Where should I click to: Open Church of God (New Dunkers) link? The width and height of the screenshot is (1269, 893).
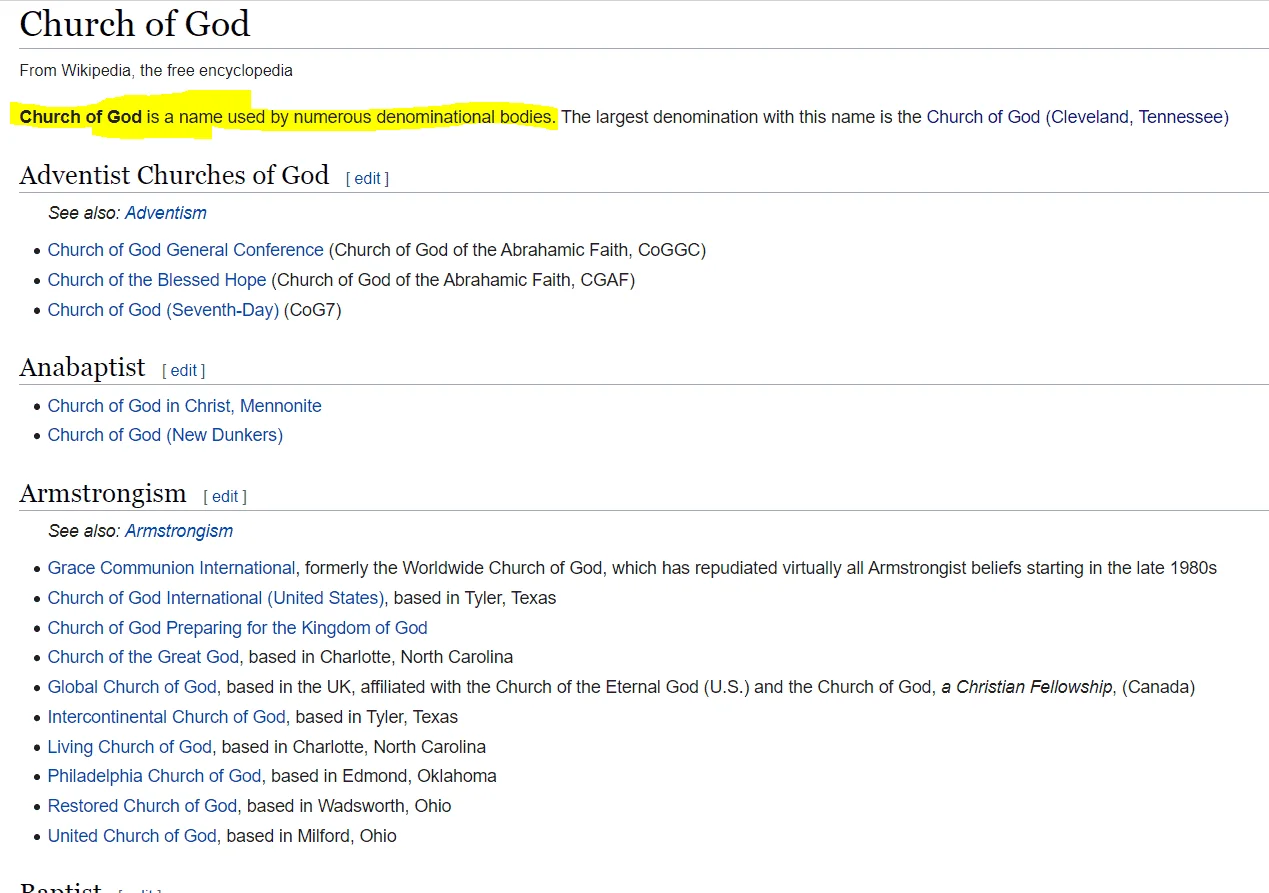165,435
